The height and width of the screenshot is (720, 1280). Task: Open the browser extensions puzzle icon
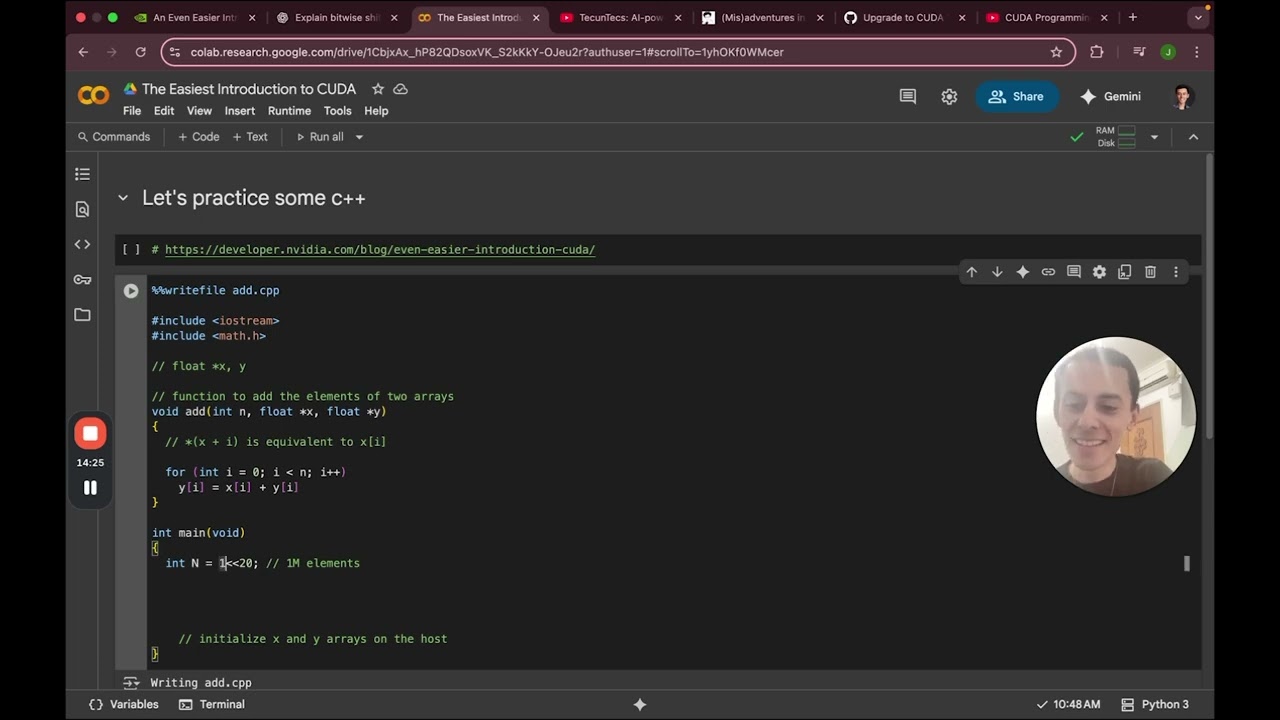click(1097, 52)
